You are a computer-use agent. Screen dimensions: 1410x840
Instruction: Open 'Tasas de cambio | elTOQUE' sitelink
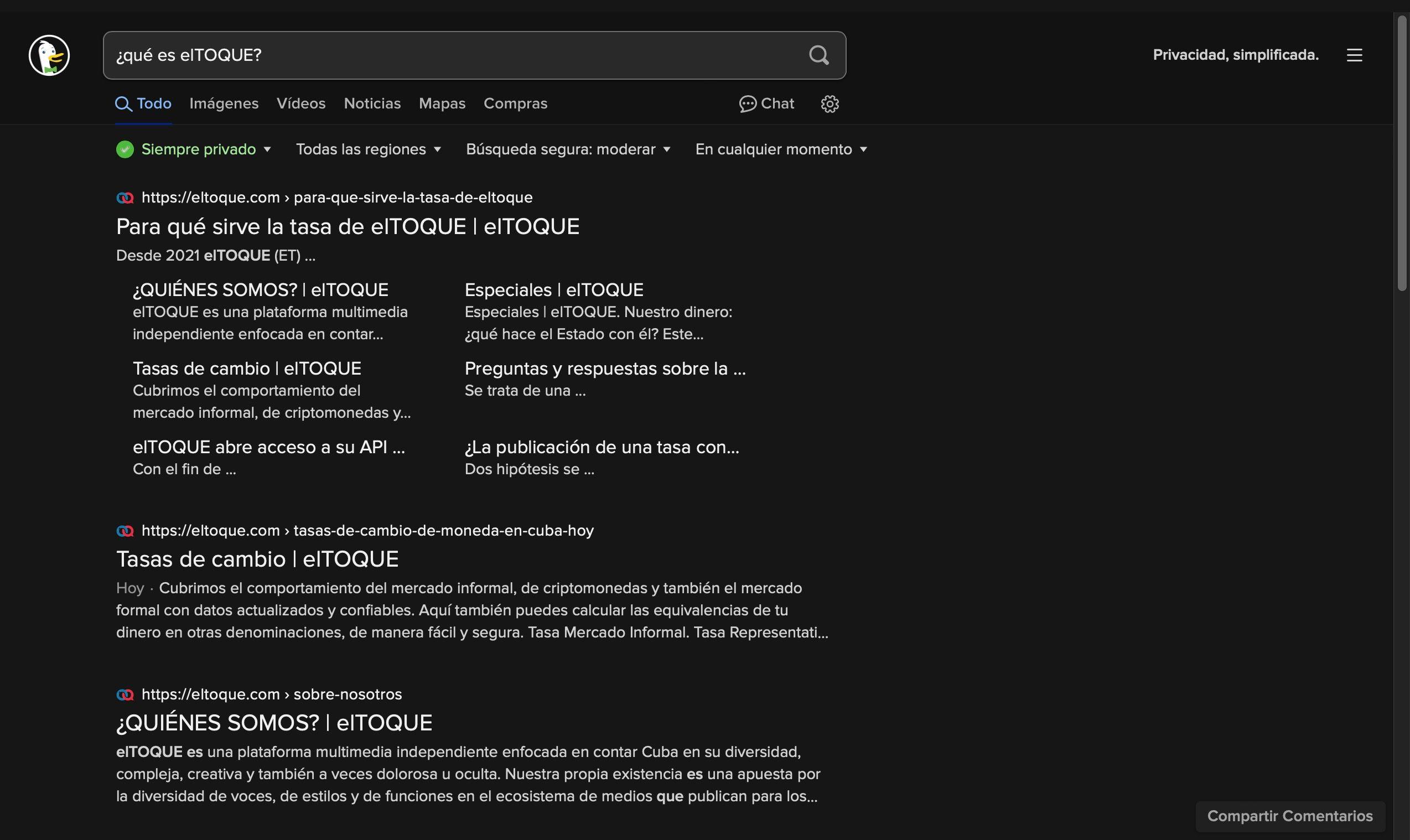pyautogui.click(x=247, y=369)
